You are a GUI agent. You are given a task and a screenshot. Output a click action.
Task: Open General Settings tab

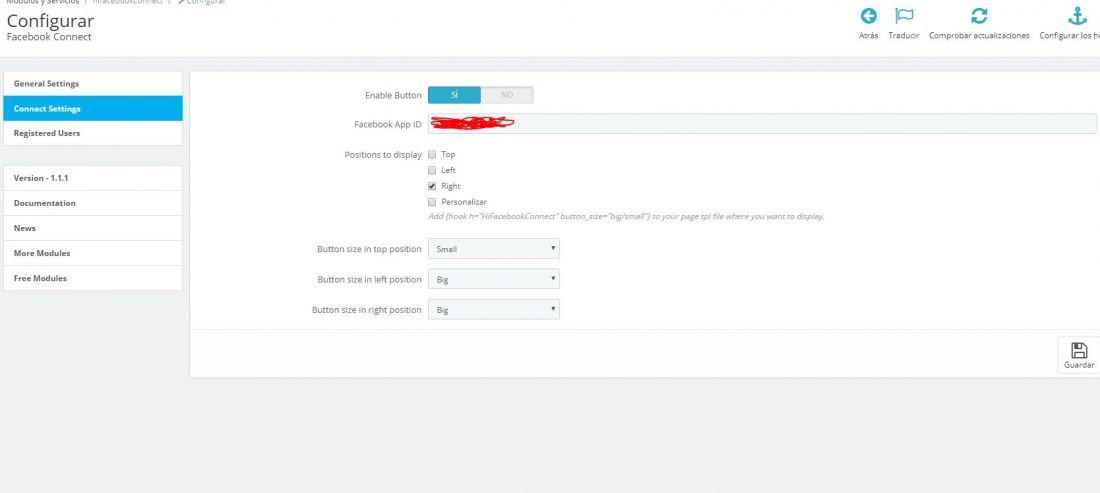coord(93,83)
